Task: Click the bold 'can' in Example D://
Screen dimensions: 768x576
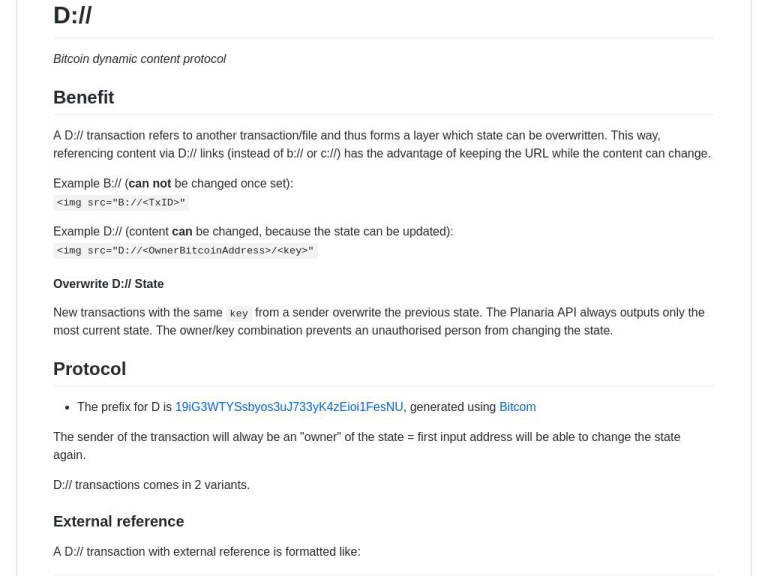Action: pos(182,232)
